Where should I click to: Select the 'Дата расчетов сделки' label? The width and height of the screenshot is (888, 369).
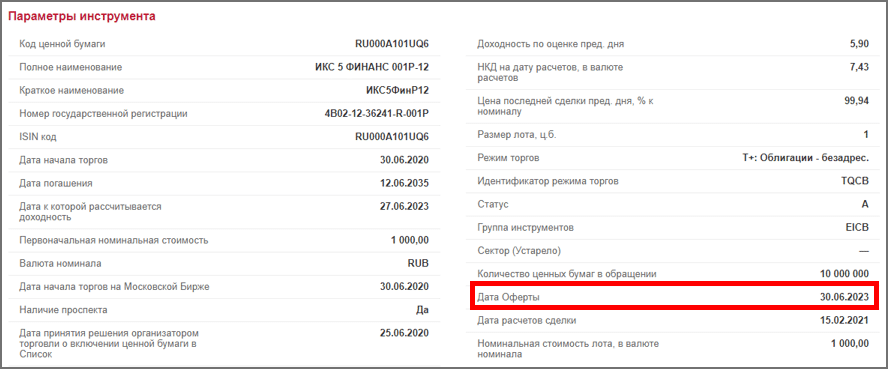point(527,320)
